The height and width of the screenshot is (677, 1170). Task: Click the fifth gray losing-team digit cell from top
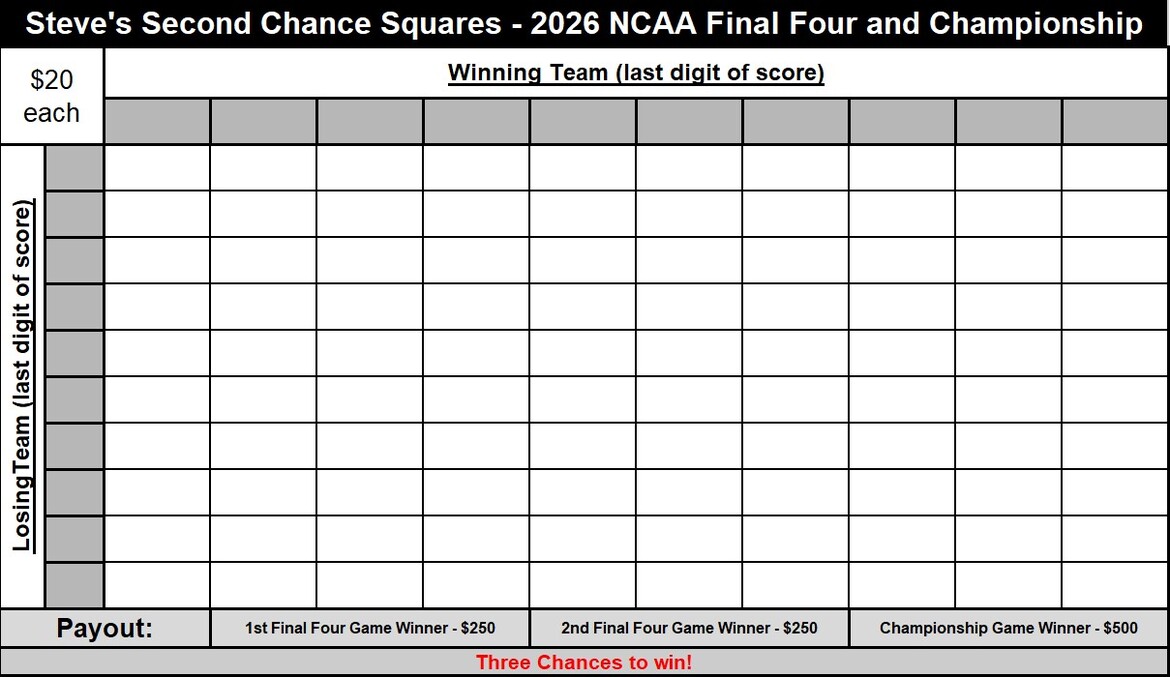(x=74, y=353)
